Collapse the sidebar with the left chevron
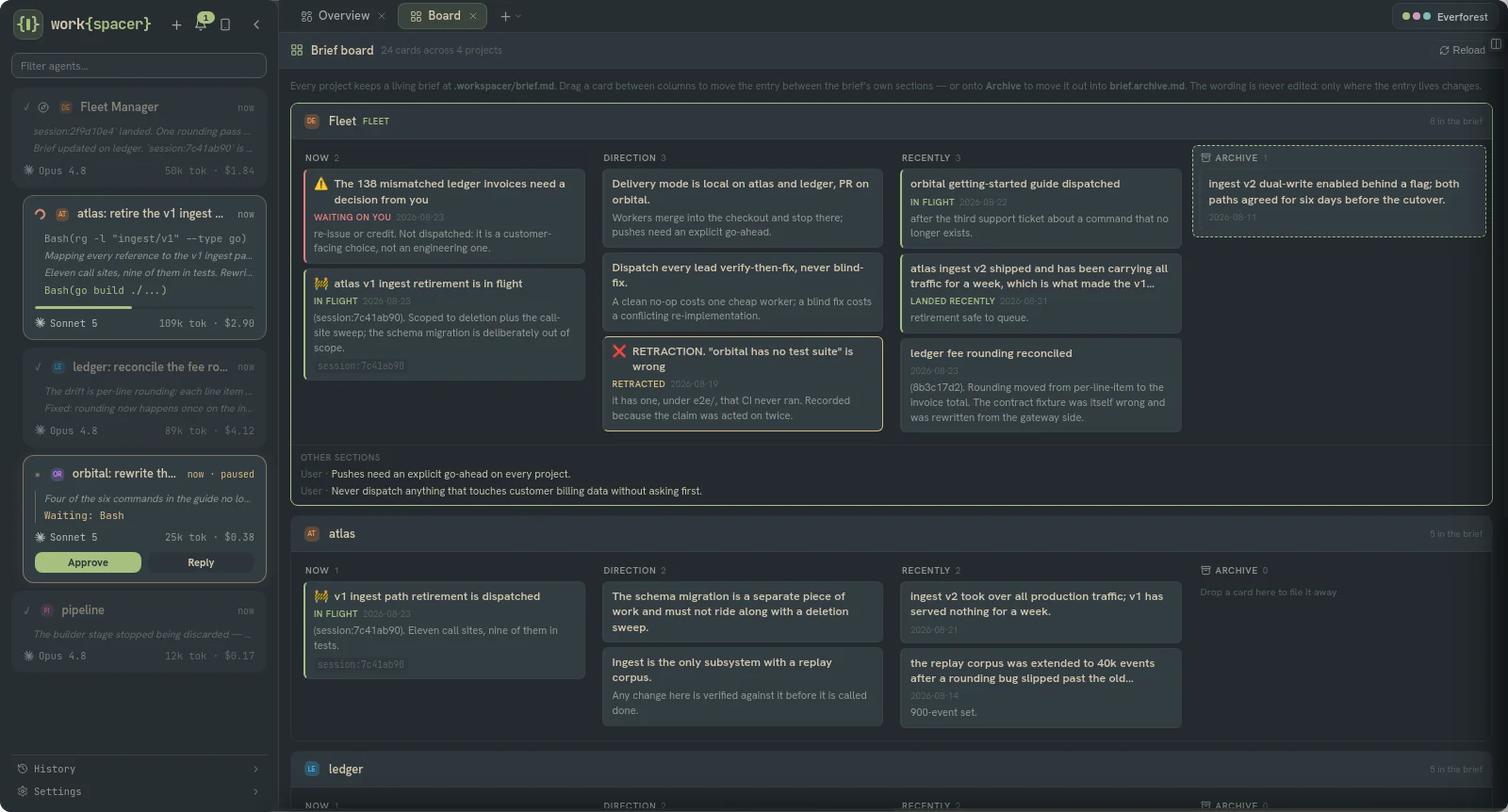The width and height of the screenshot is (1508, 812). click(x=256, y=24)
